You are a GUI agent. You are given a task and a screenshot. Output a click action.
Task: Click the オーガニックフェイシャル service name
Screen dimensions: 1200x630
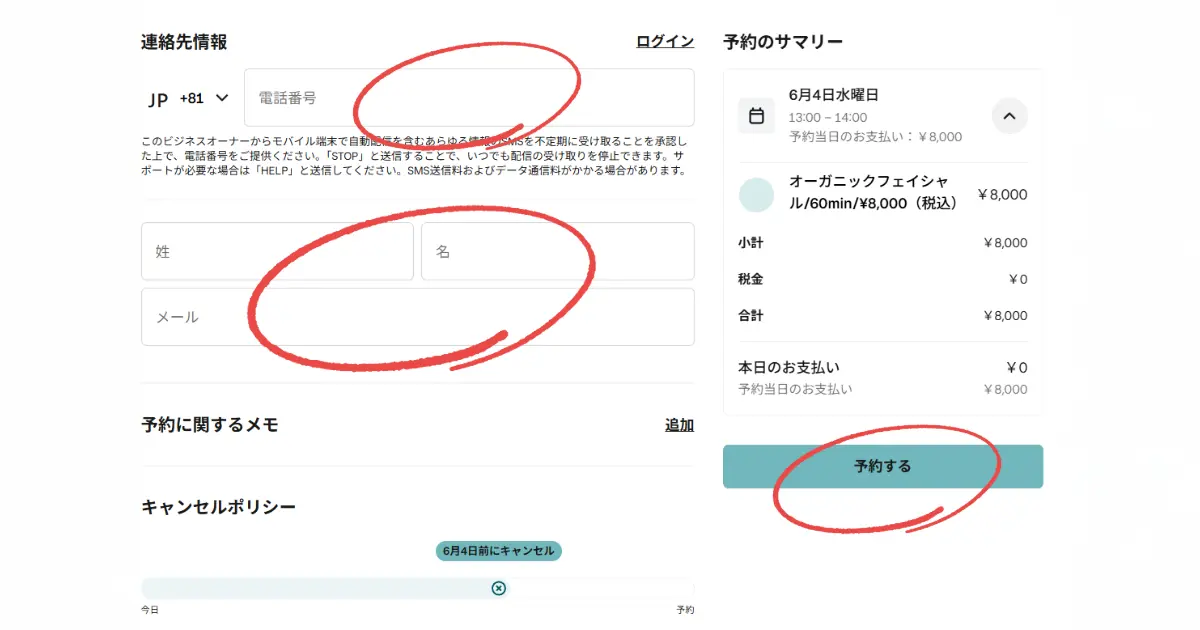875,192
